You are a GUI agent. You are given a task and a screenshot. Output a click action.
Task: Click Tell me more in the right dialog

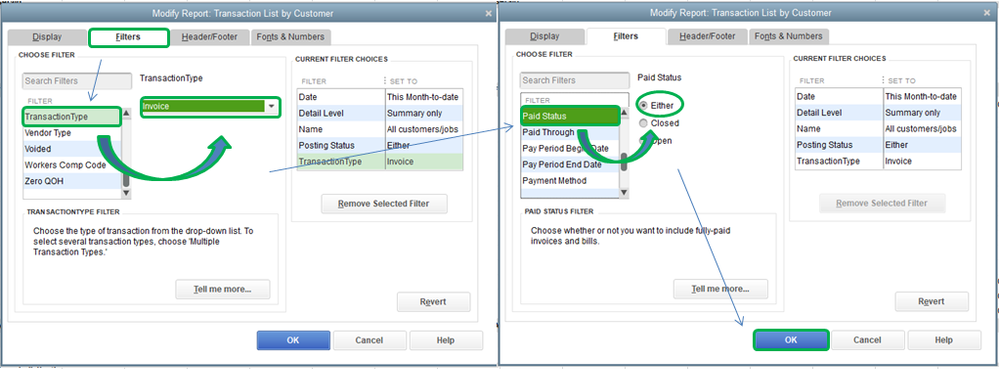721,289
